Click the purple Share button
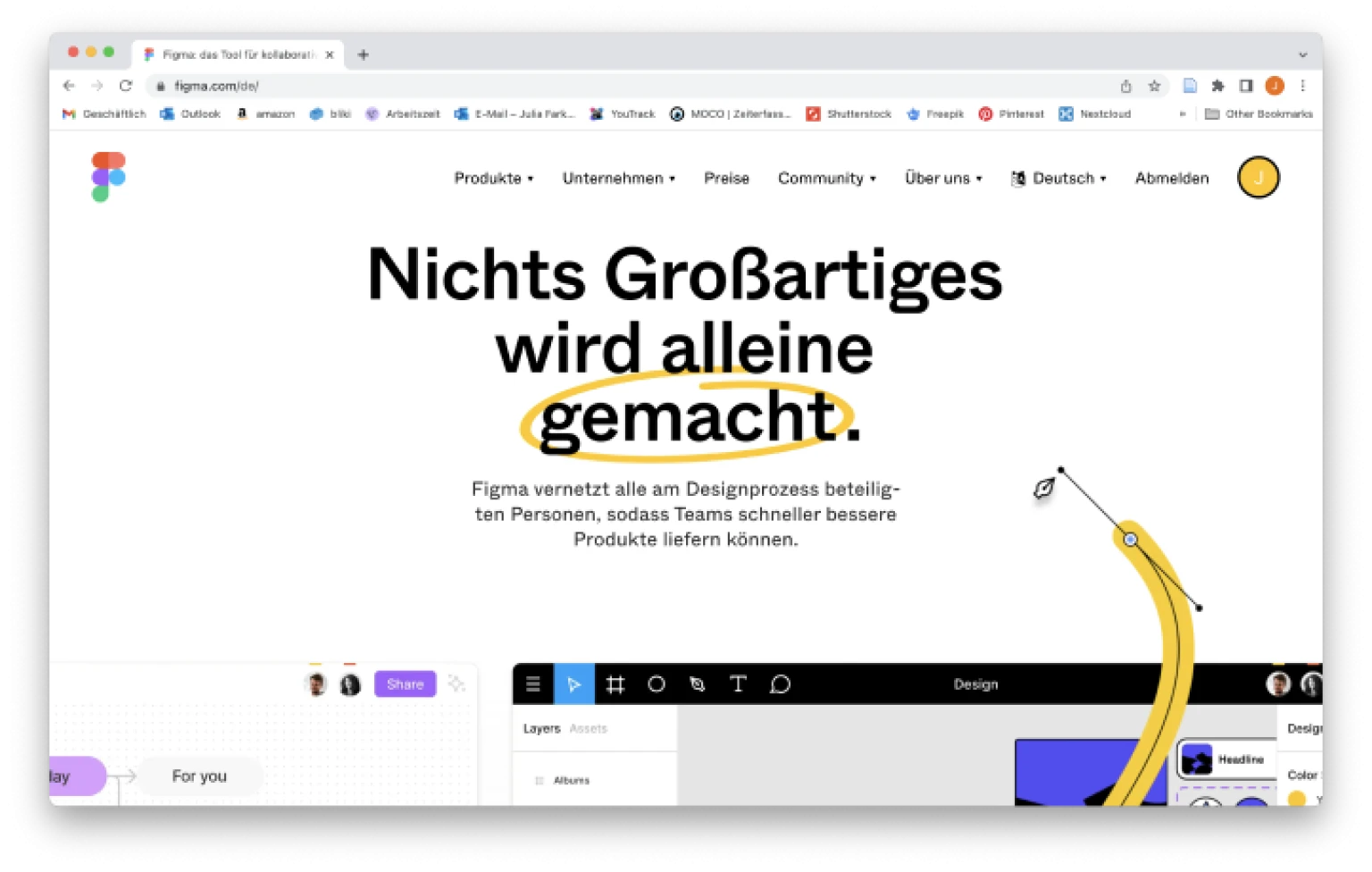The image size is (1372, 872). pos(405,684)
